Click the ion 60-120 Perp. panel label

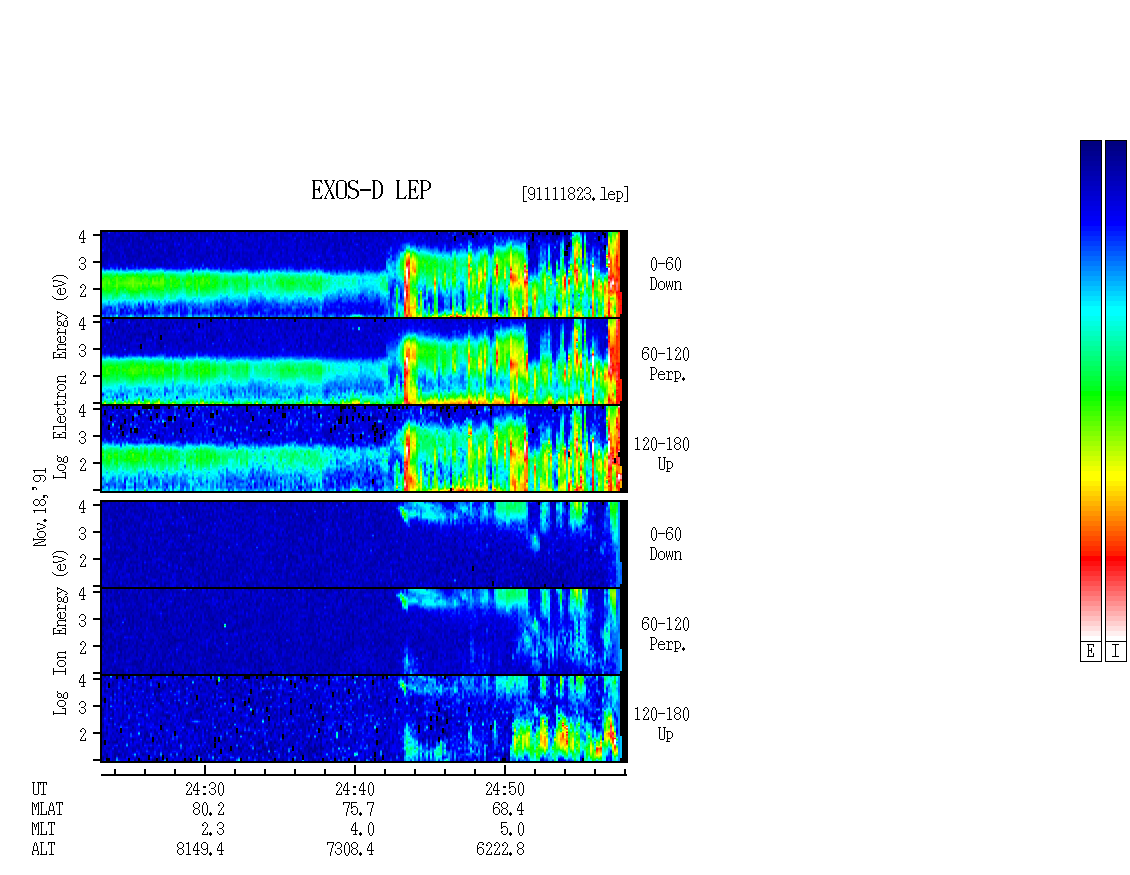665,634
